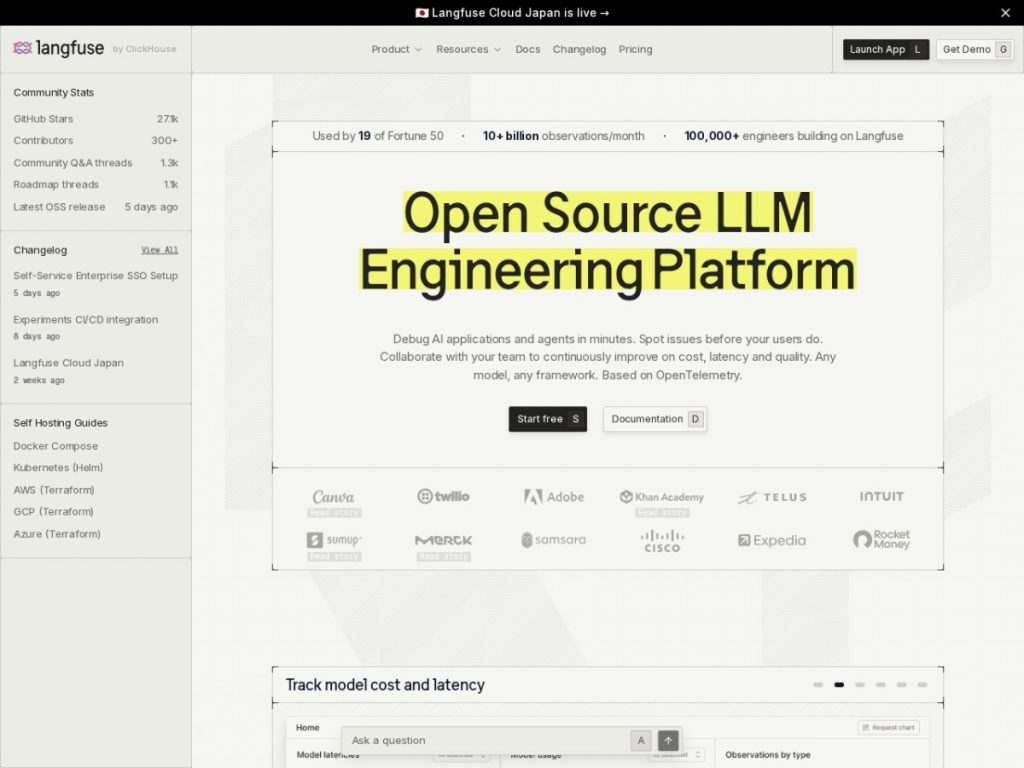Click the Khan Academy customer logo
Screen dimensions: 1024x768
coord(662,497)
